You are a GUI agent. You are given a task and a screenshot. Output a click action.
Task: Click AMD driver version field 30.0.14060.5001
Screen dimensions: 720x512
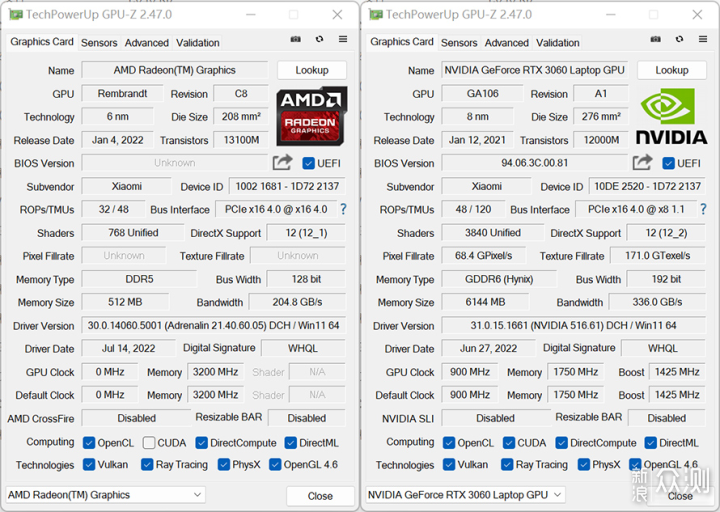tap(213, 325)
